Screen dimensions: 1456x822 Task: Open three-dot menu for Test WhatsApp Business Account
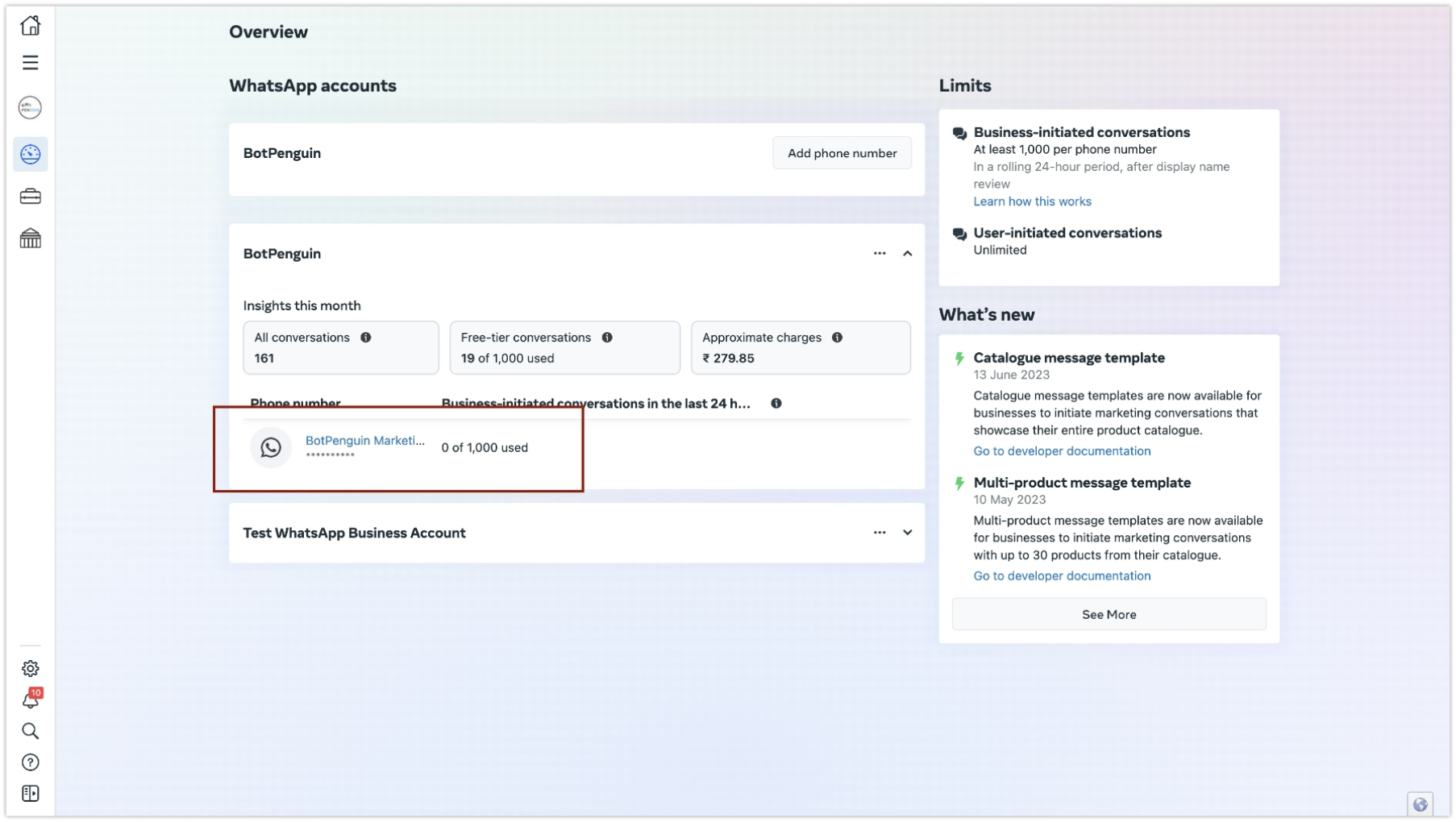(x=880, y=533)
